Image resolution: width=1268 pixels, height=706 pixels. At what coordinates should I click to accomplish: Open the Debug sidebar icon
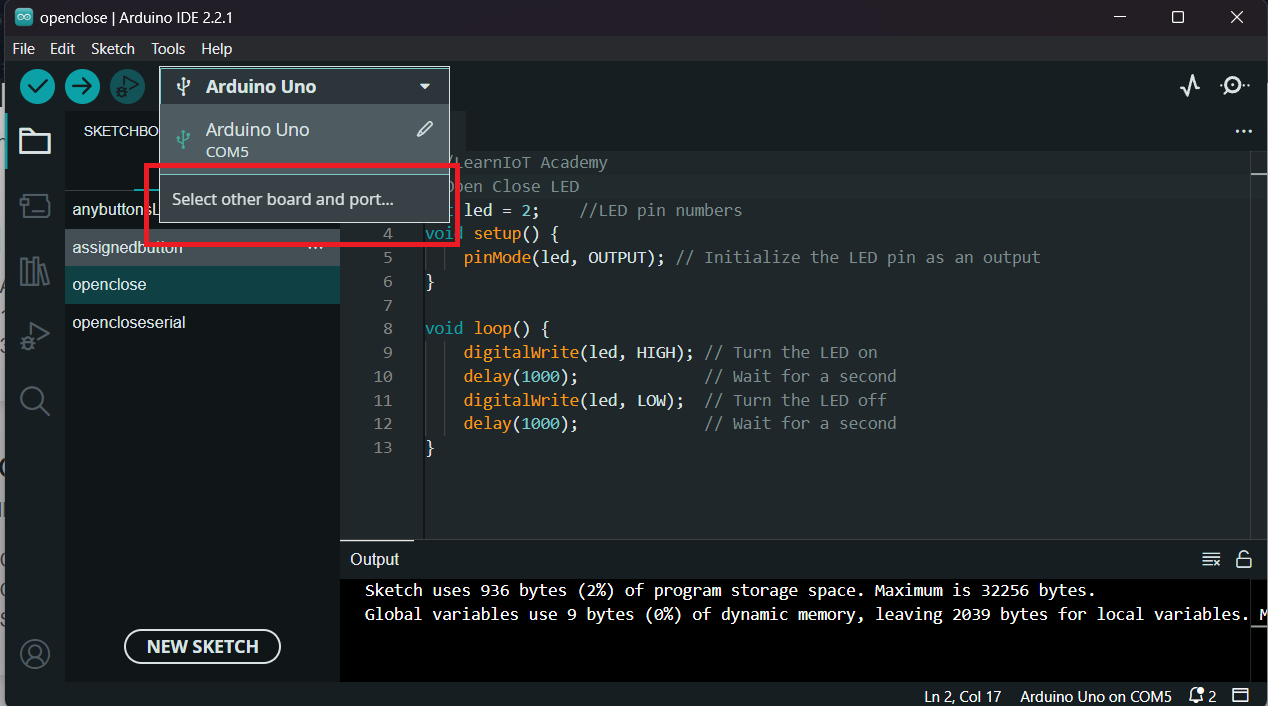point(35,336)
